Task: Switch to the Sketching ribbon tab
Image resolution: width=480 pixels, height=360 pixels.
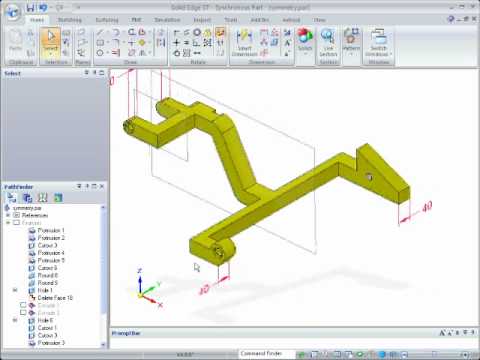Action: (x=69, y=20)
